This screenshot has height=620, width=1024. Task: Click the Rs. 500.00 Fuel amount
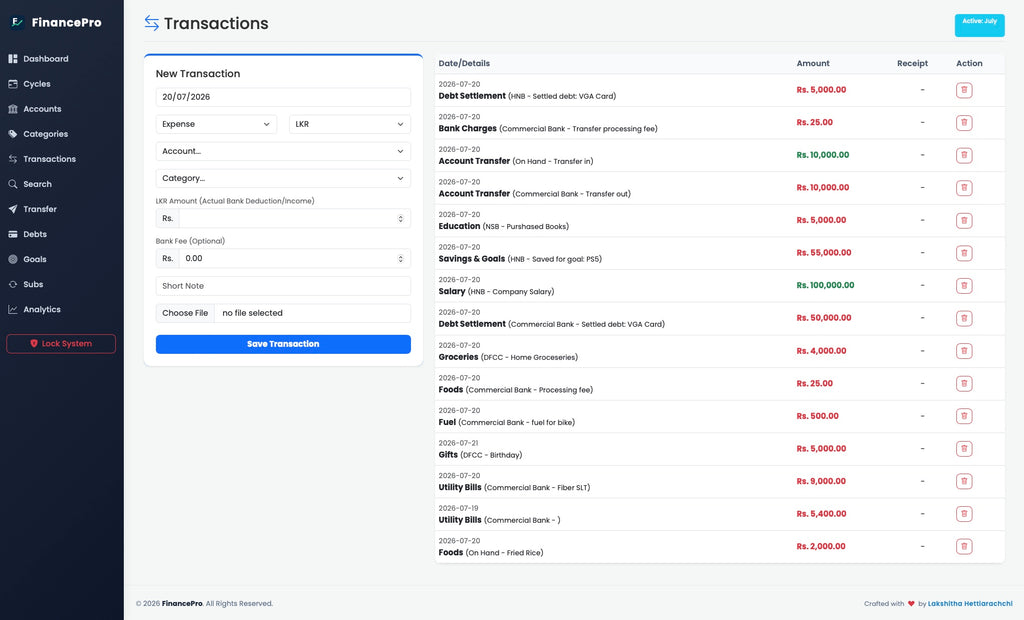click(x=817, y=416)
